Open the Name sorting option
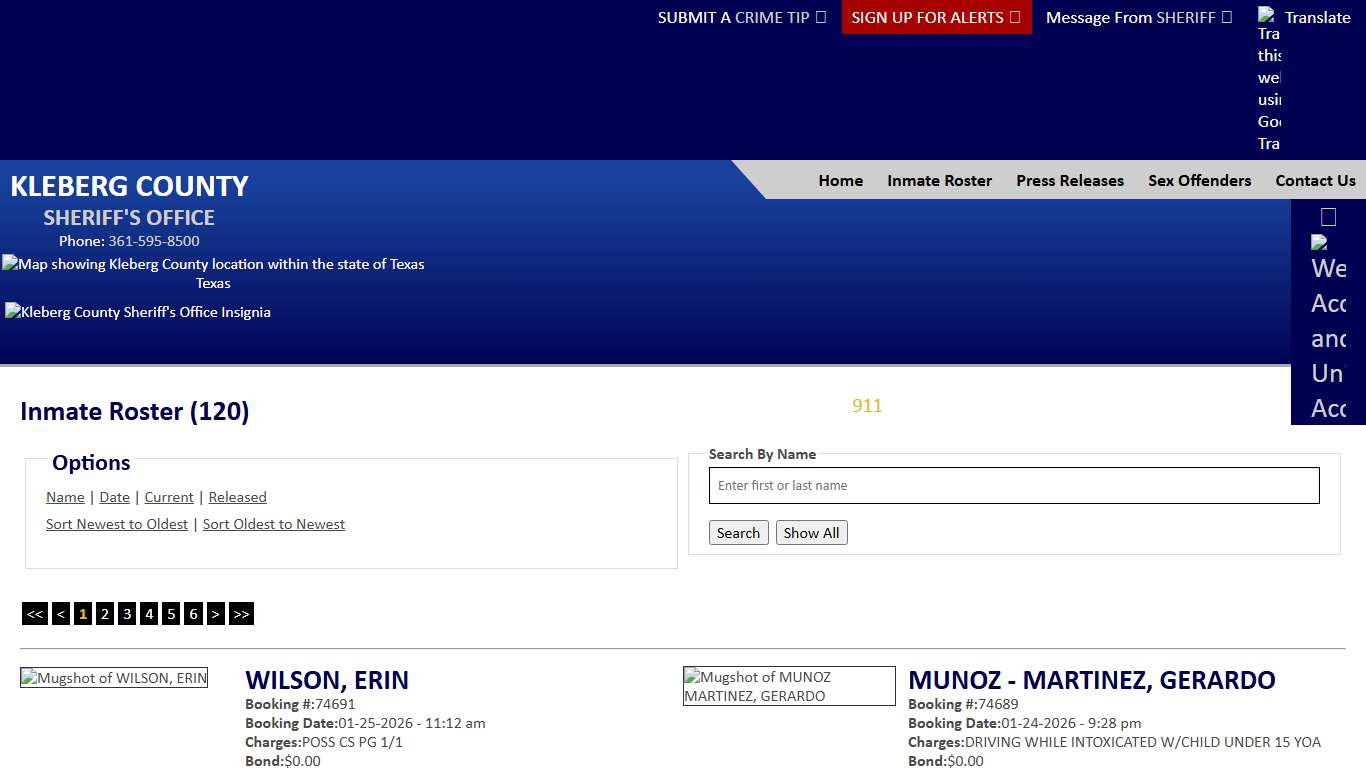This screenshot has height=768, width=1366. pyautogui.click(x=65, y=497)
